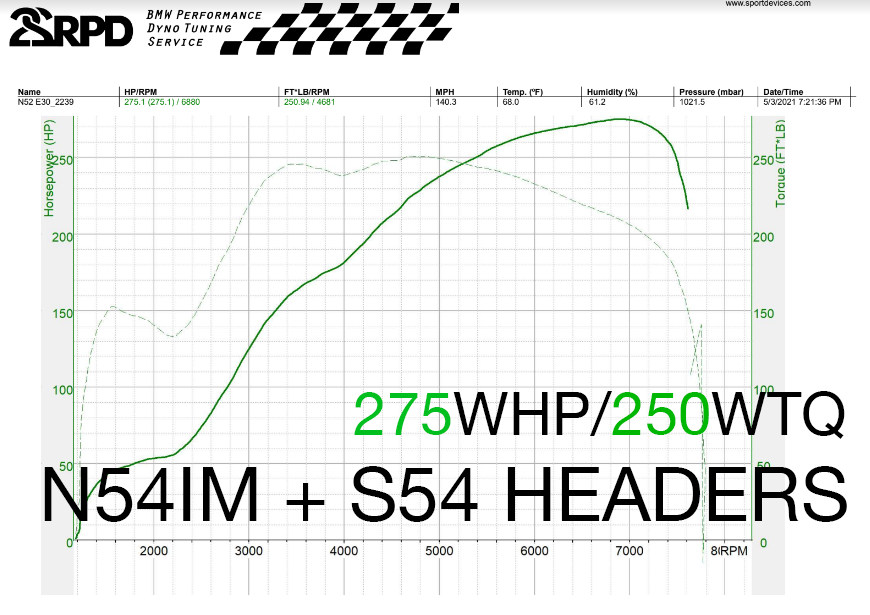Click the MPH value 140.3

[x=446, y=101]
